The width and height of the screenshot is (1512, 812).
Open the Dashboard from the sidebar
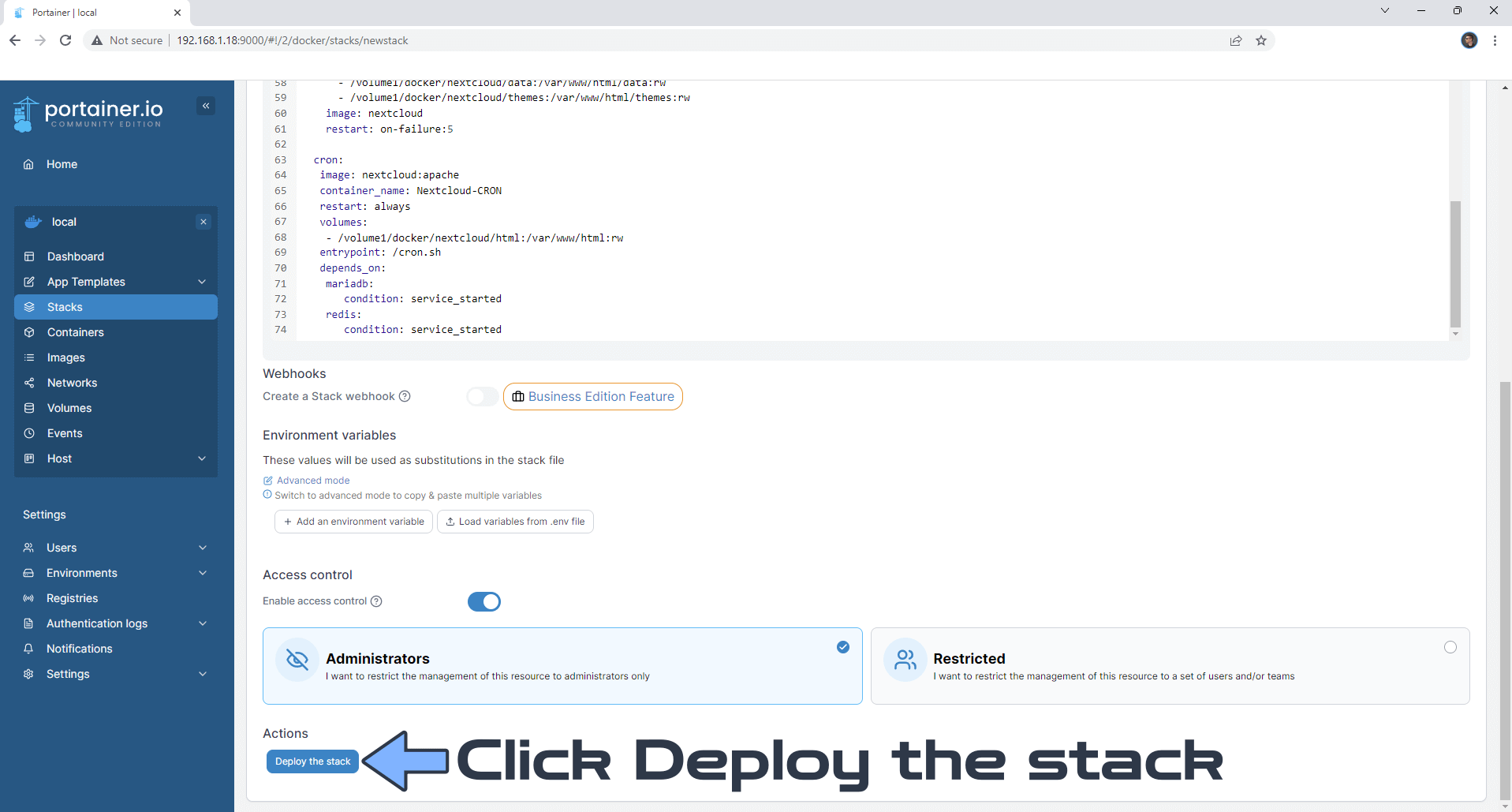(x=75, y=256)
